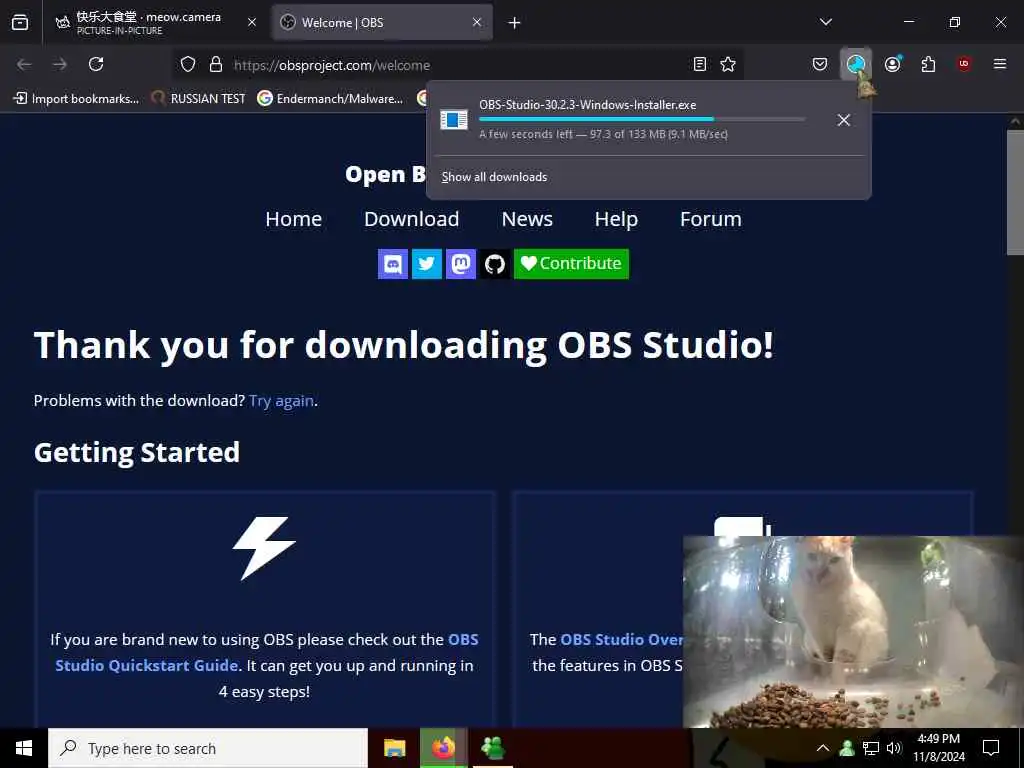Viewport: 1024px width, 768px height.
Task: Open the volume control tray icon
Action: click(894, 748)
